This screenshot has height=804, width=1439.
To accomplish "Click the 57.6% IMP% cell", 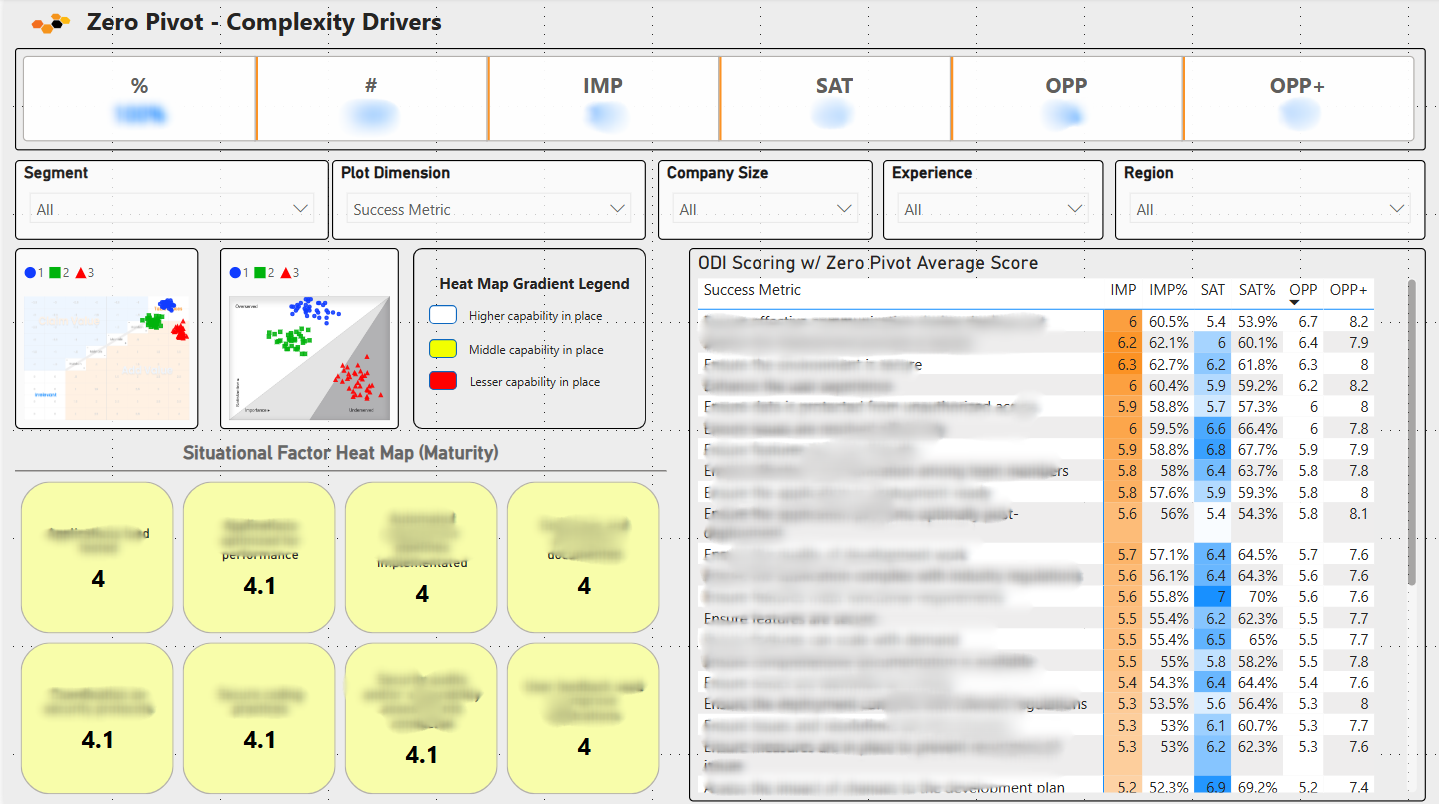I will (x=1168, y=492).
